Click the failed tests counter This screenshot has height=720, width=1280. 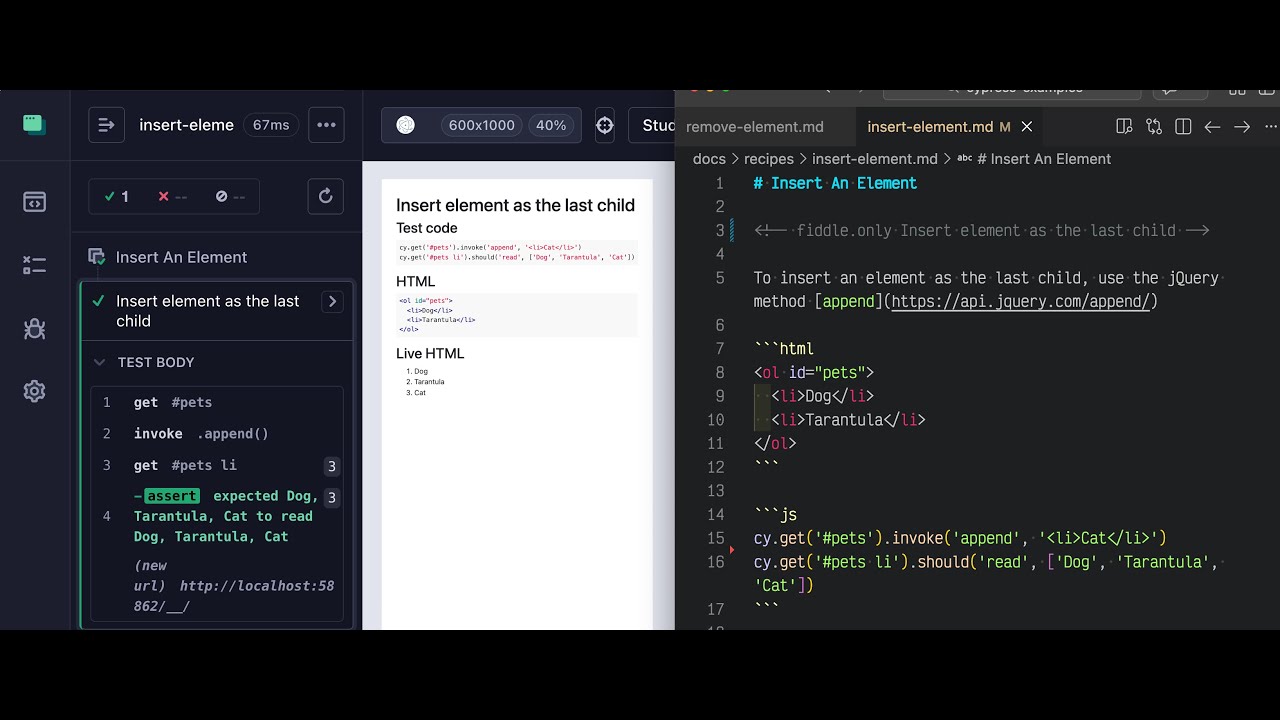[x=173, y=197]
